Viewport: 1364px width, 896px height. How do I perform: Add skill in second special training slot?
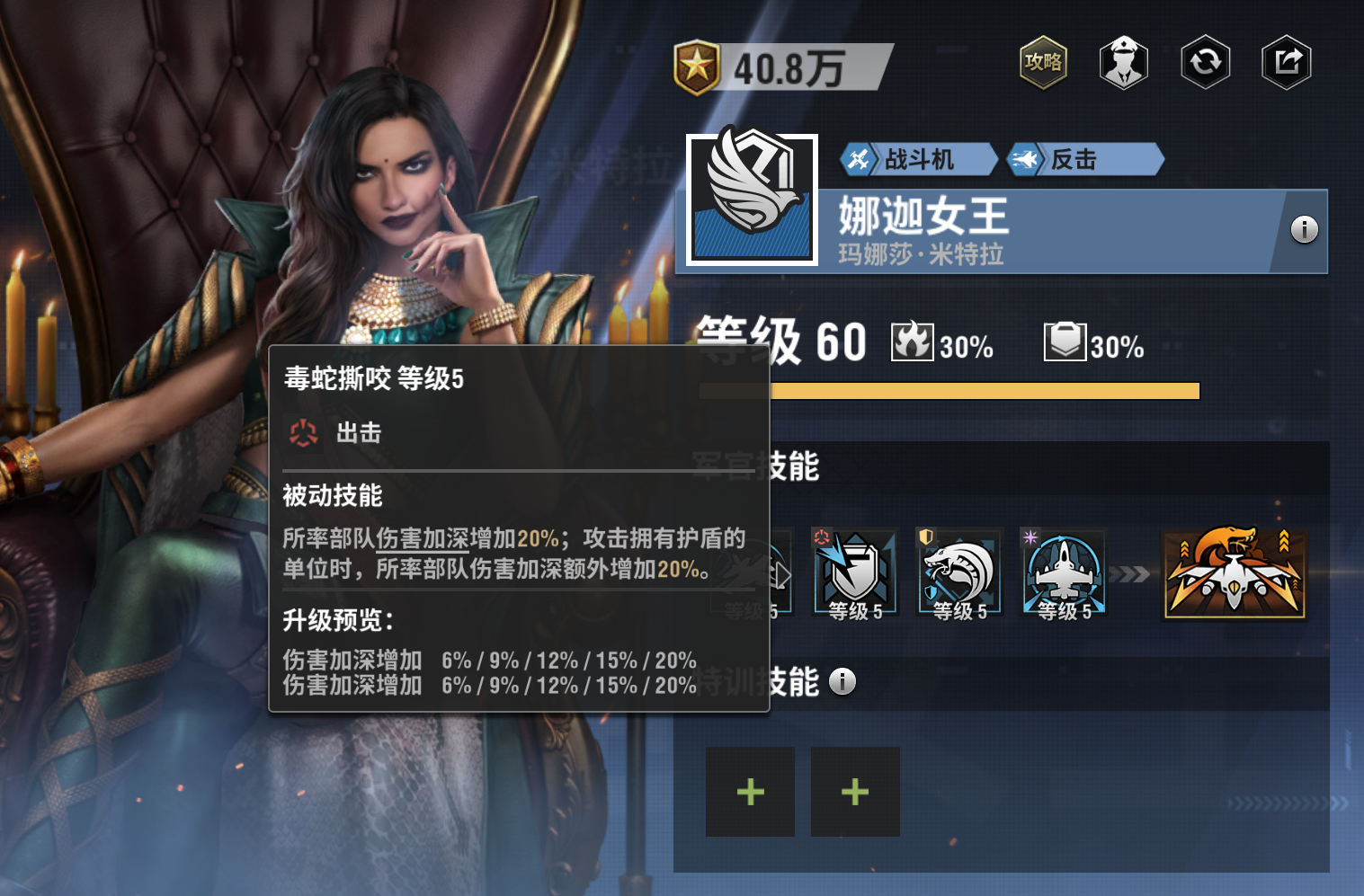coord(855,792)
